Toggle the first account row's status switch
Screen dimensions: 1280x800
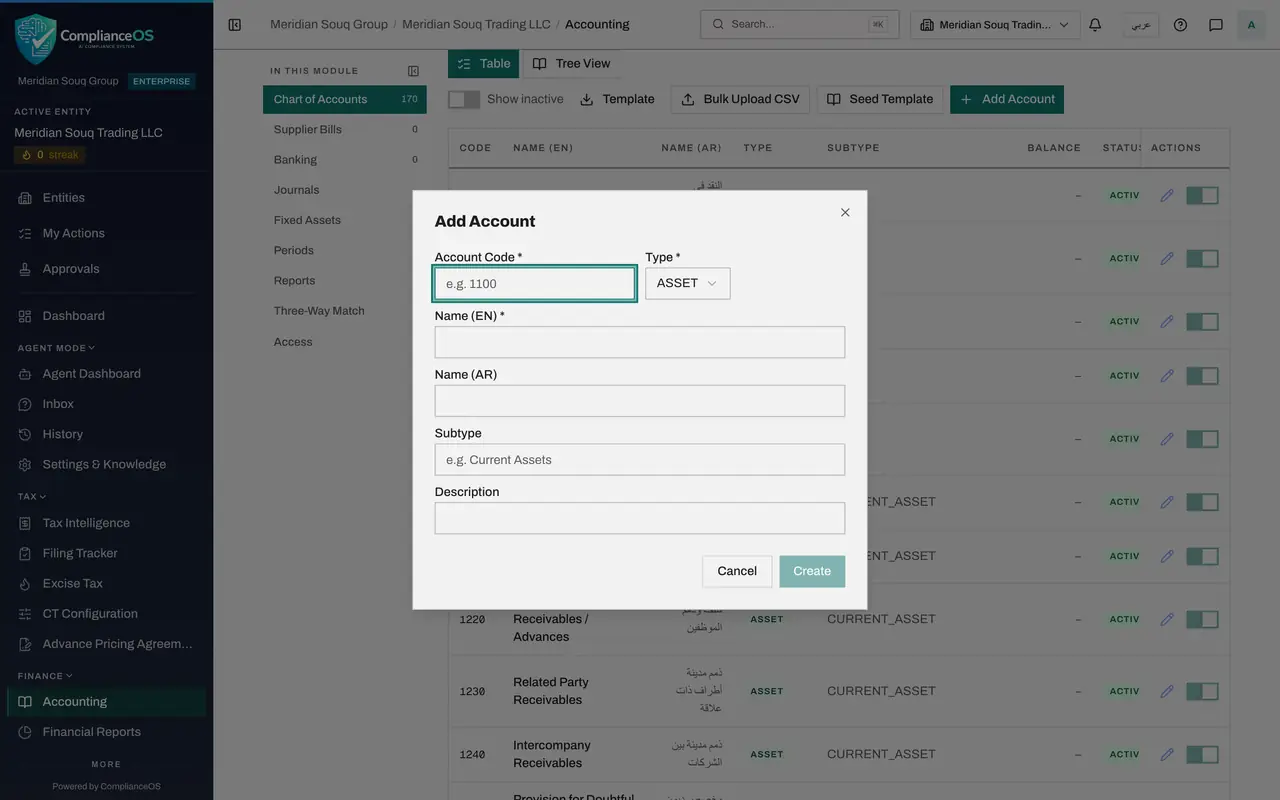(x=1202, y=195)
